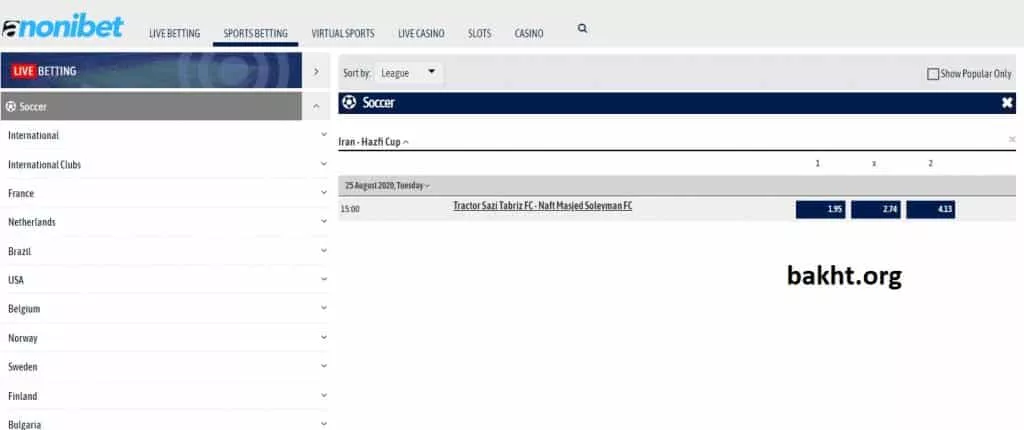This screenshot has width=1024, height=430.
Task: Close the Soccer panel with X
Action: tap(1007, 103)
